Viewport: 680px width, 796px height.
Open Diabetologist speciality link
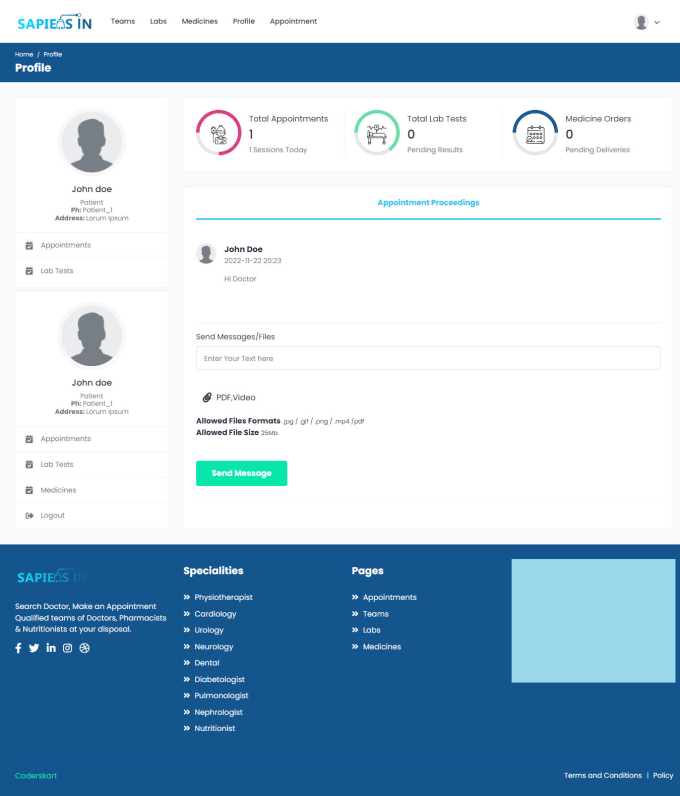(219, 679)
